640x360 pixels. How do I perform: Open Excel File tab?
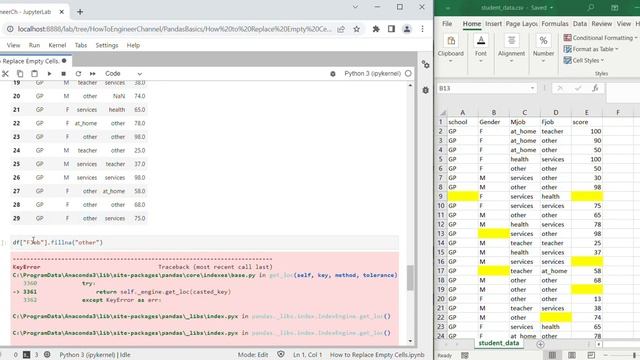[x=447, y=24]
